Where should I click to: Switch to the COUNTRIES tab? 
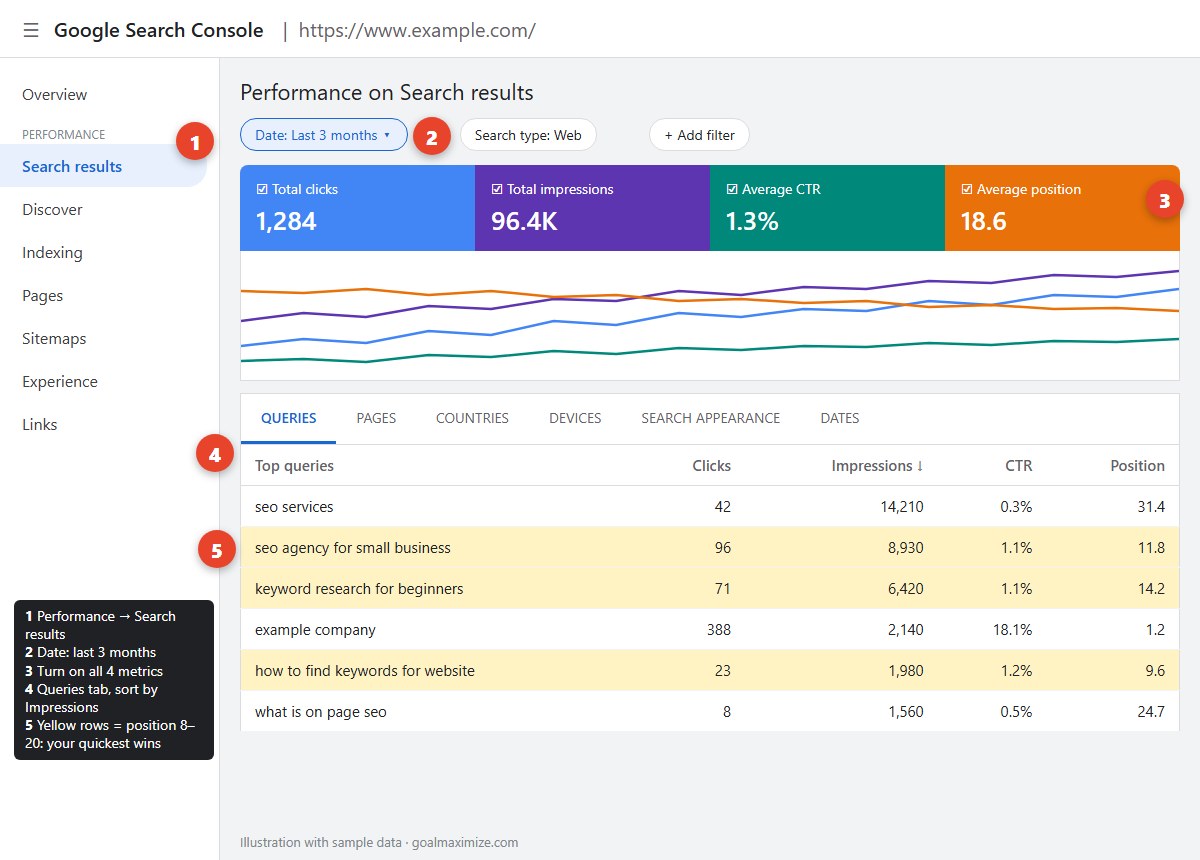pyautogui.click(x=472, y=418)
